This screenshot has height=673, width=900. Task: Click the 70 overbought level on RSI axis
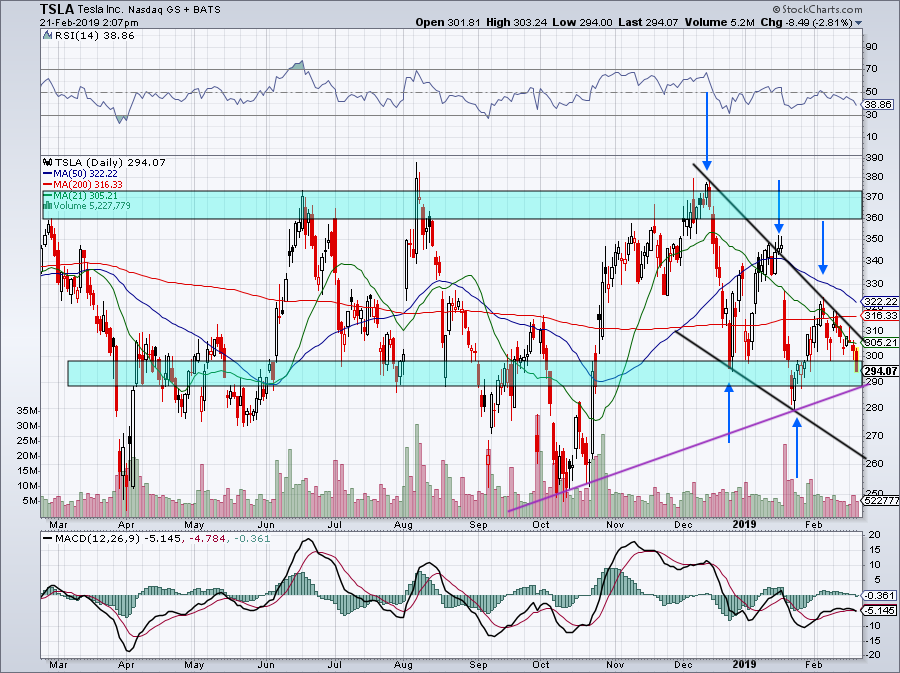(x=871, y=69)
